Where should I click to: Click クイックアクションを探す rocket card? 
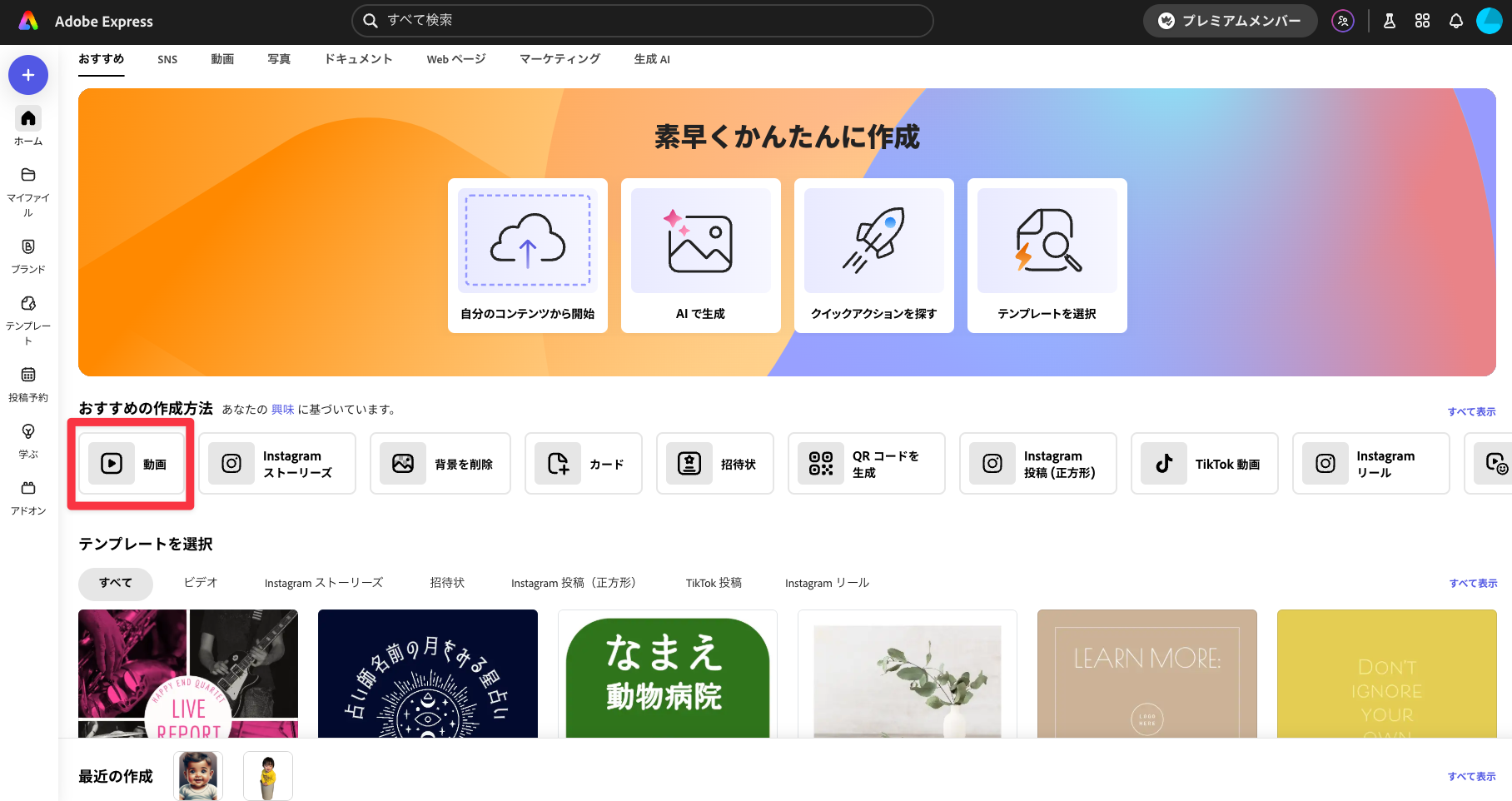pyautogui.click(x=874, y=256)
